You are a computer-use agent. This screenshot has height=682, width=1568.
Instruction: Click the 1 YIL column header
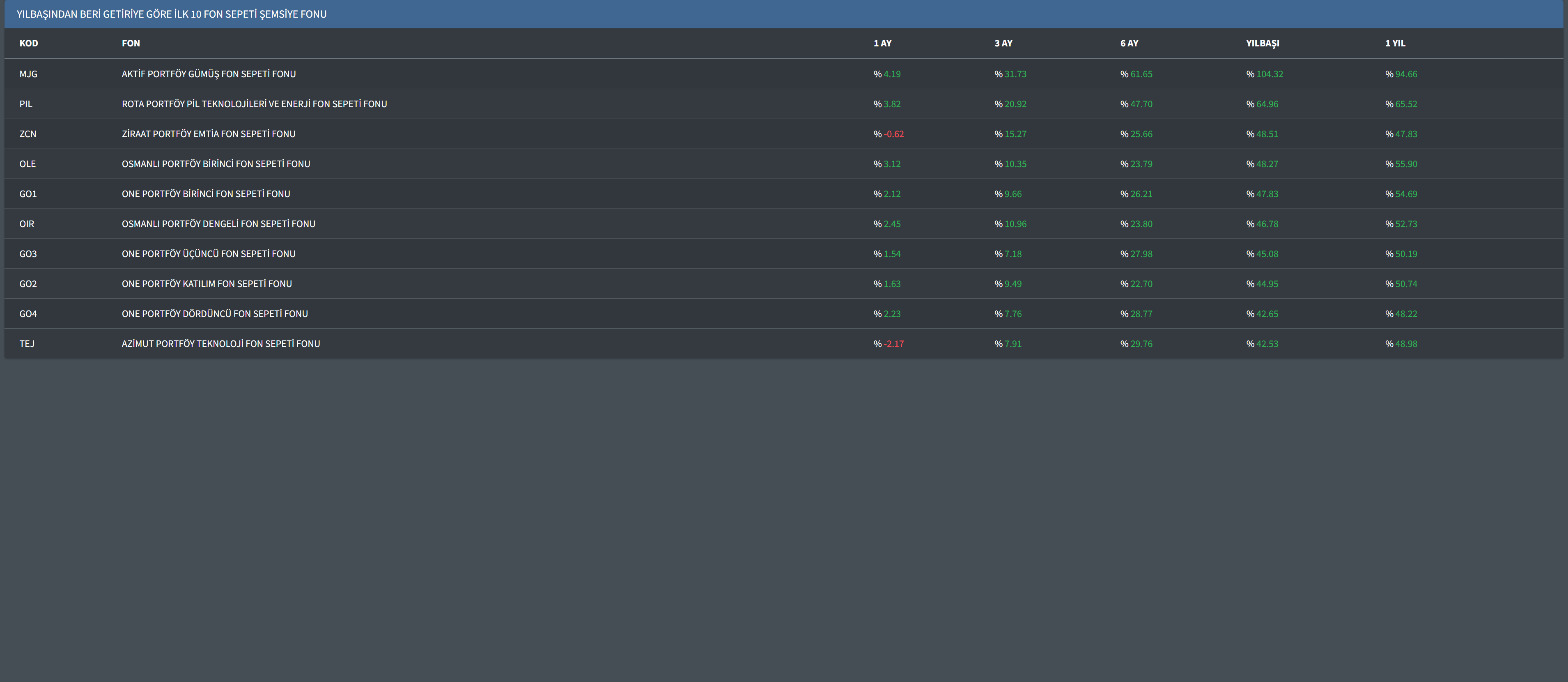point(1395,43)
